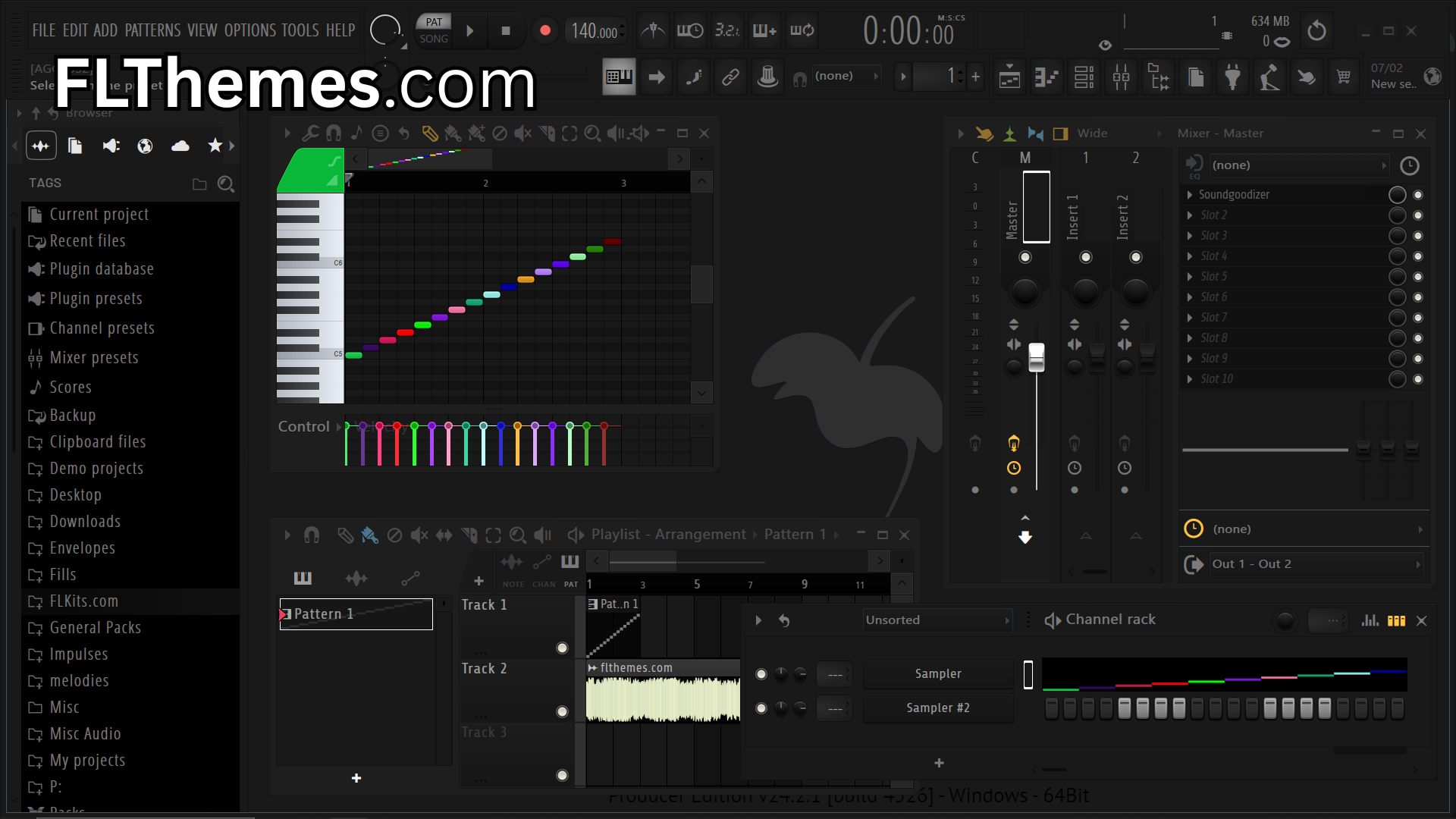Image resolution: width=1456 pixels, height=819 pixels.
Task: Open the TOOLS menu
Action: point(300,30)
